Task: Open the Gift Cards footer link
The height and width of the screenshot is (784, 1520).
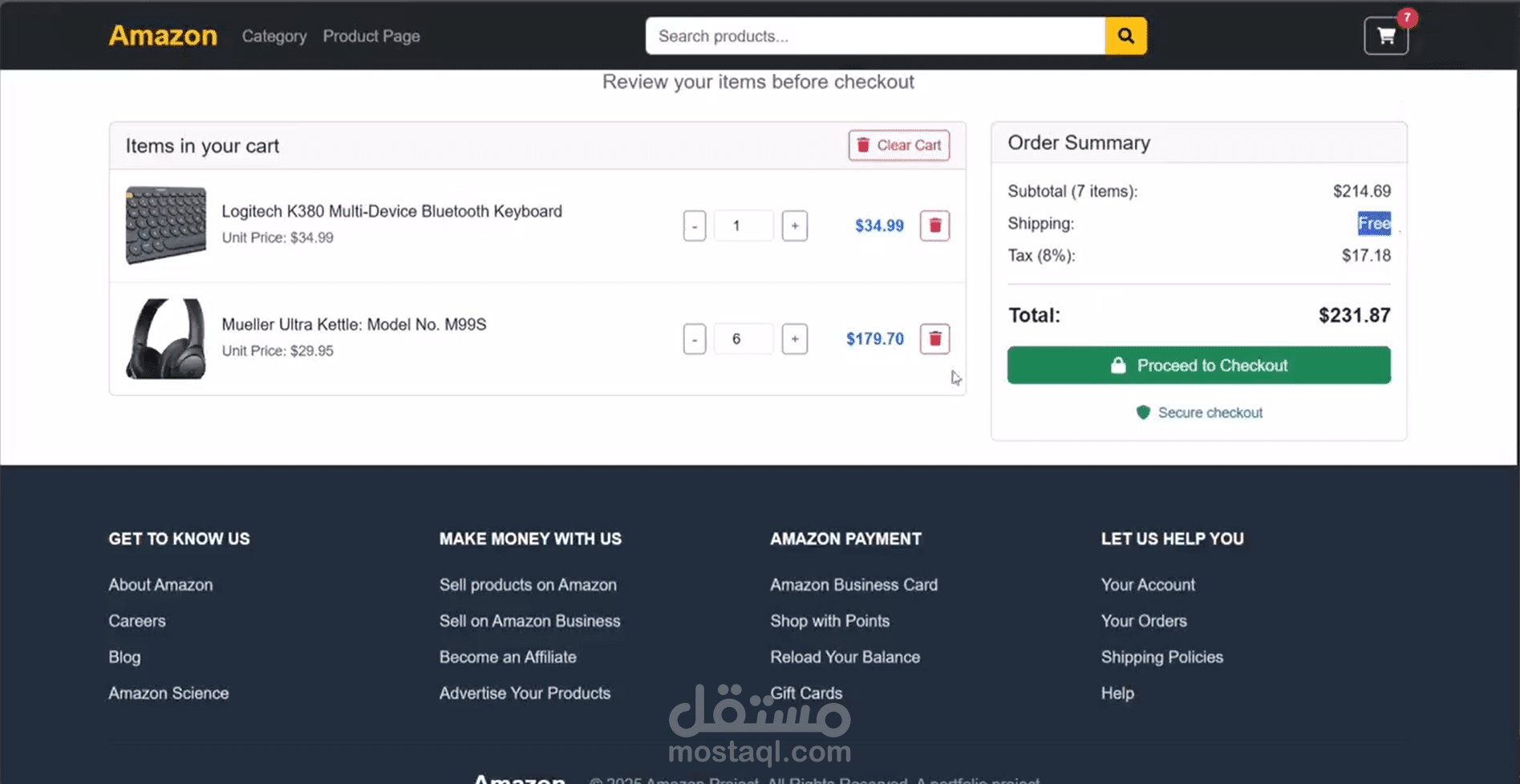Action: [806, 693]
